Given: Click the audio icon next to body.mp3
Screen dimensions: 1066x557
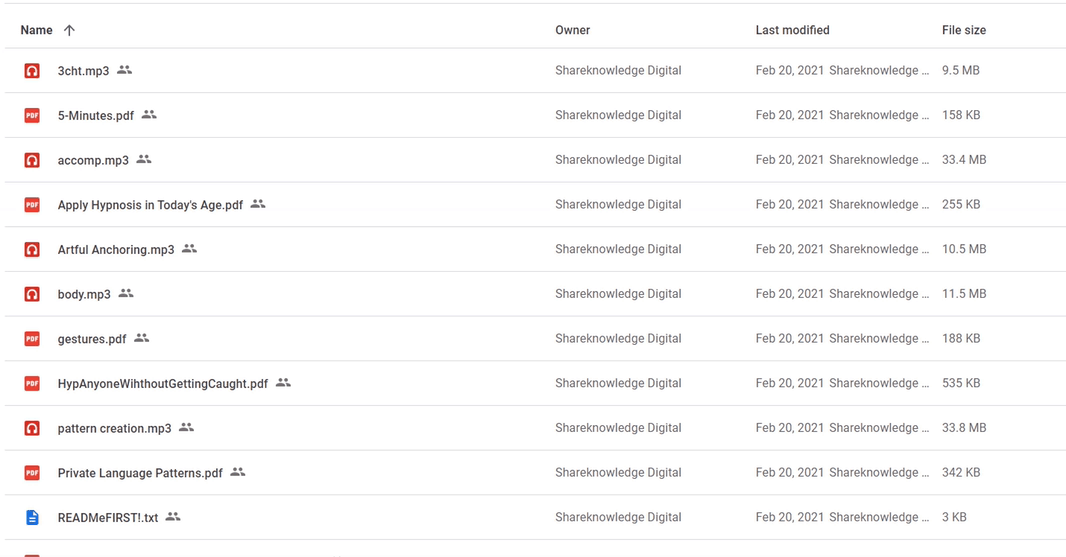Looking at the screenshot, I should [x=32, y=294].
